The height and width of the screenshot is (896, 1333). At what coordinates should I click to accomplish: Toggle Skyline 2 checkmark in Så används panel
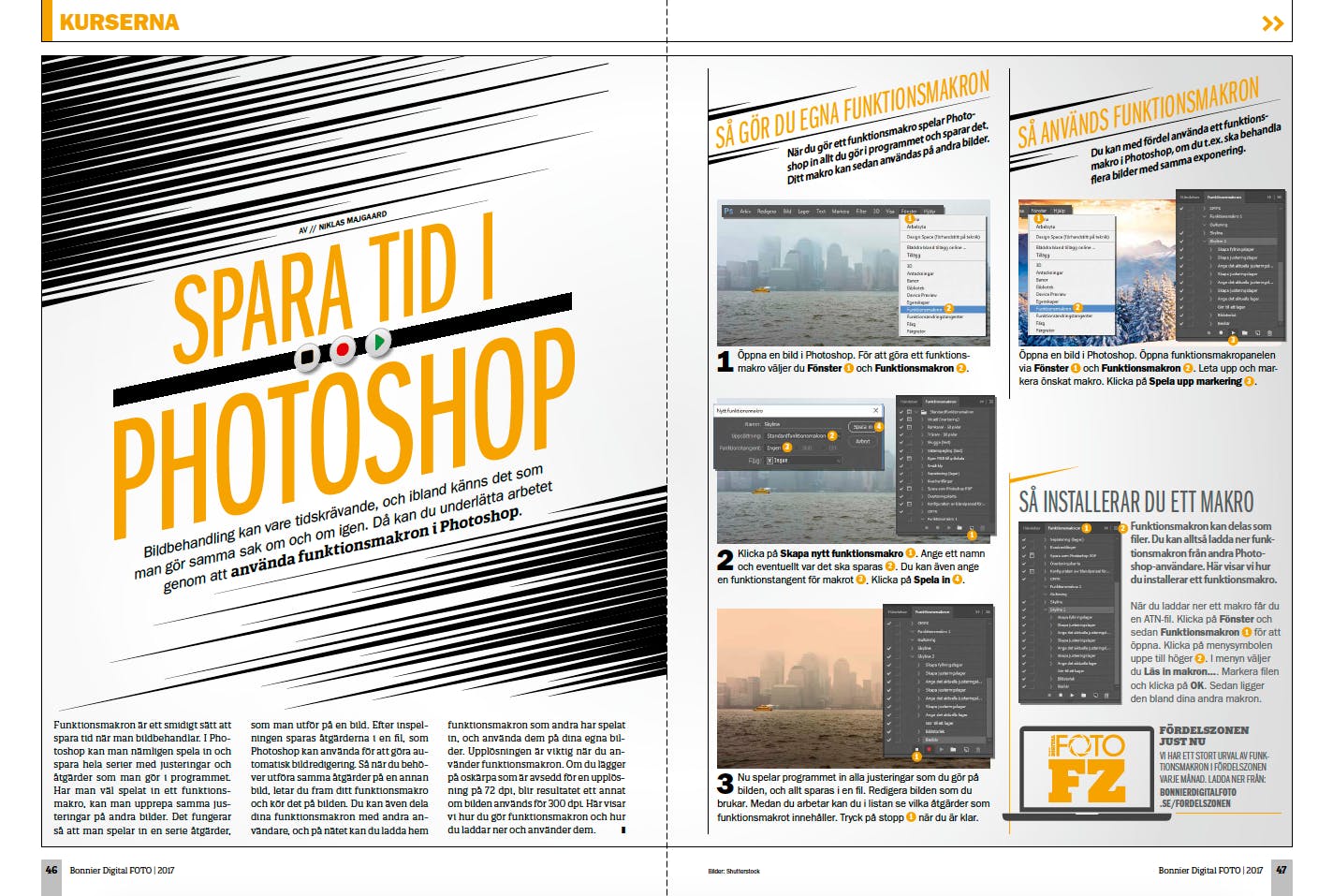pyautogui.click(x=1181, y=242)
